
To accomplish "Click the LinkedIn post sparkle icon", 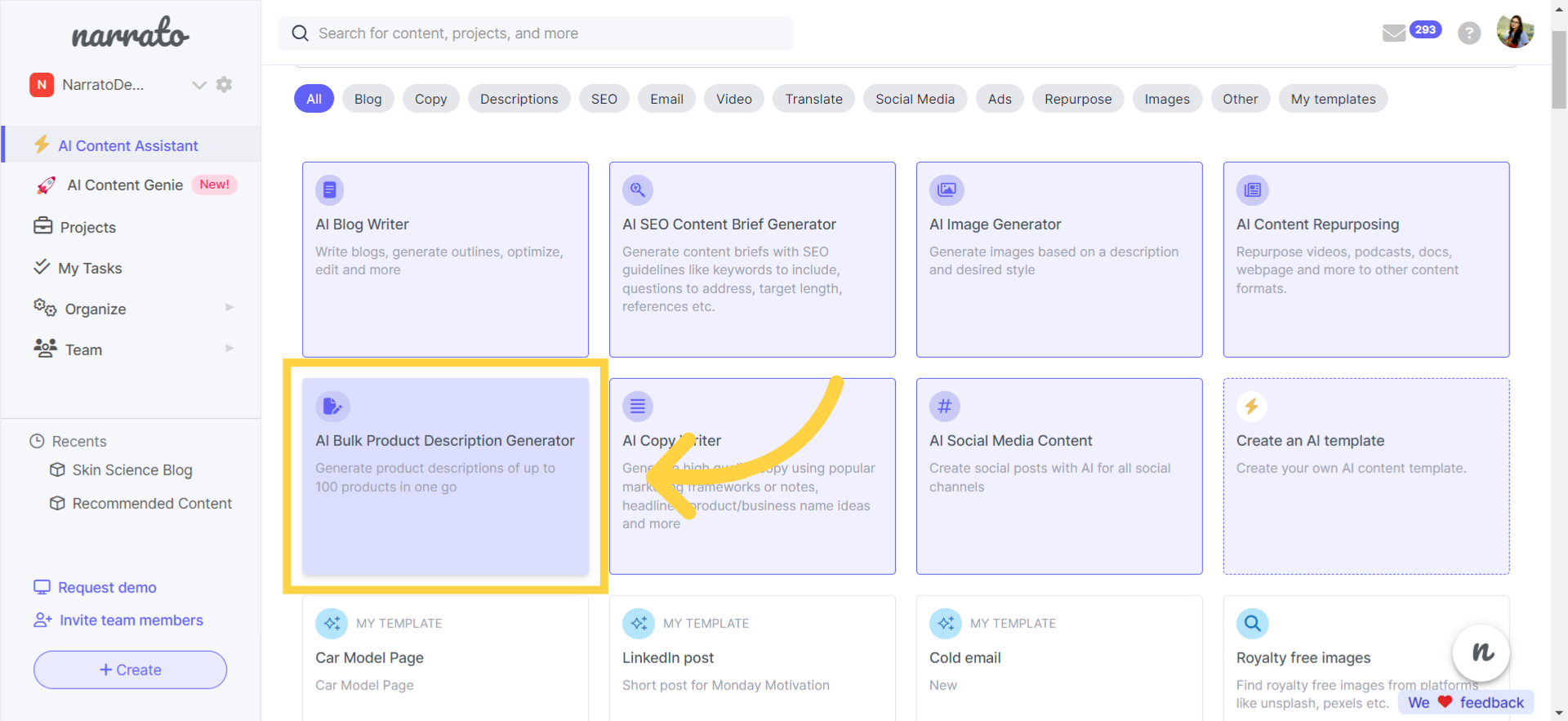I will (x=639, y=624).
